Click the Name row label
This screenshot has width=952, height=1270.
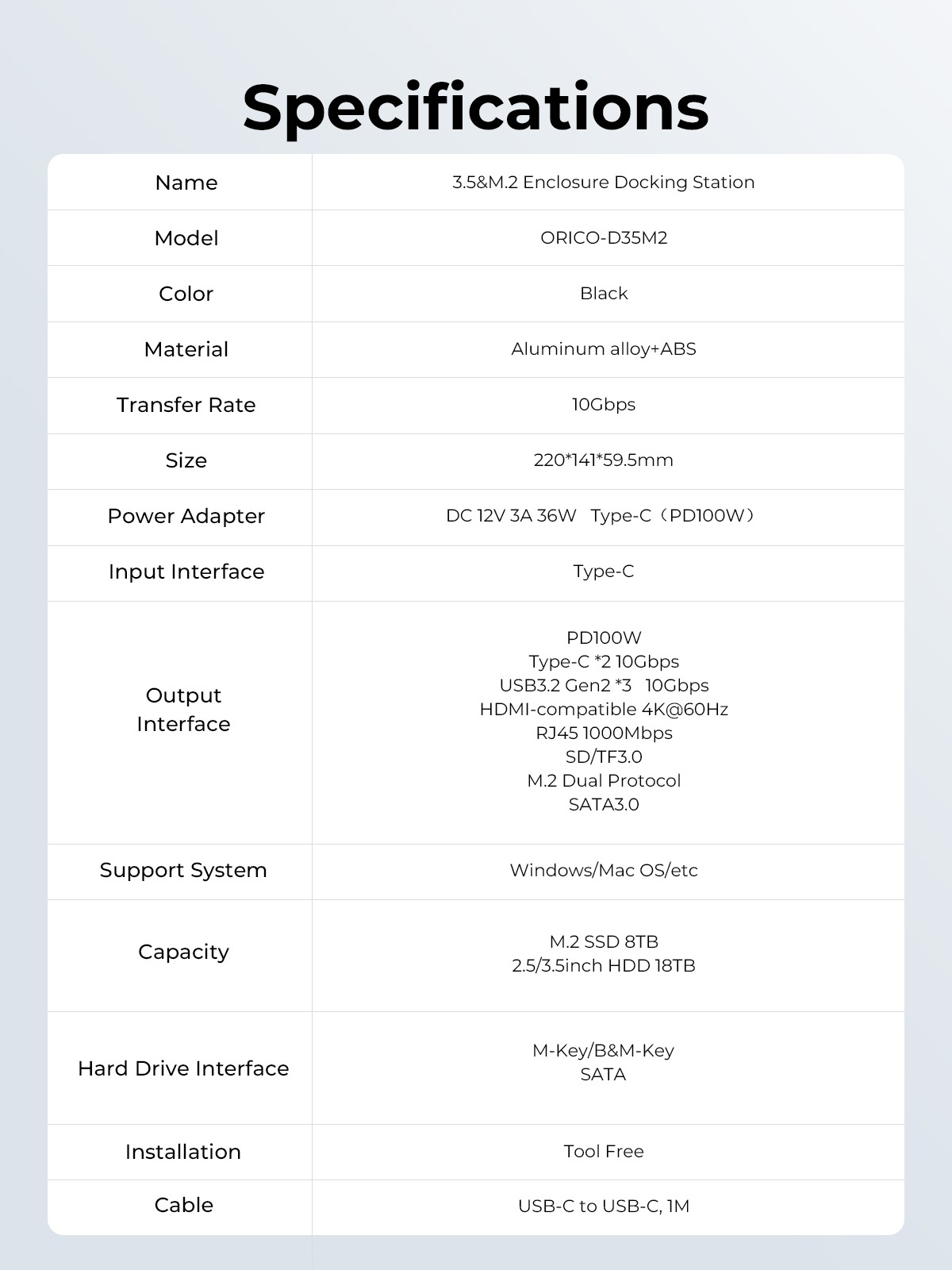[186, 183]
